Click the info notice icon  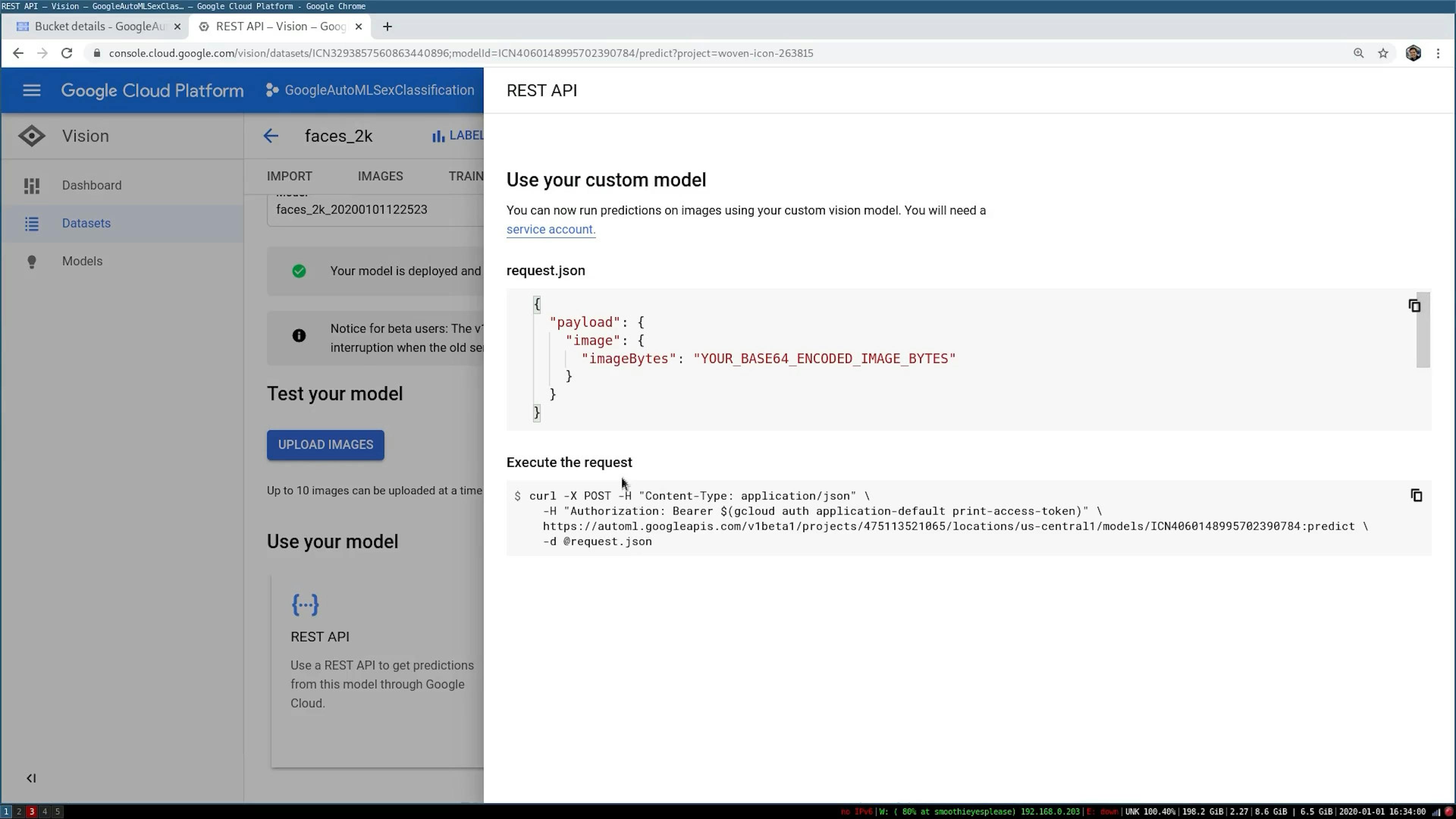click(x=299, y=336)
